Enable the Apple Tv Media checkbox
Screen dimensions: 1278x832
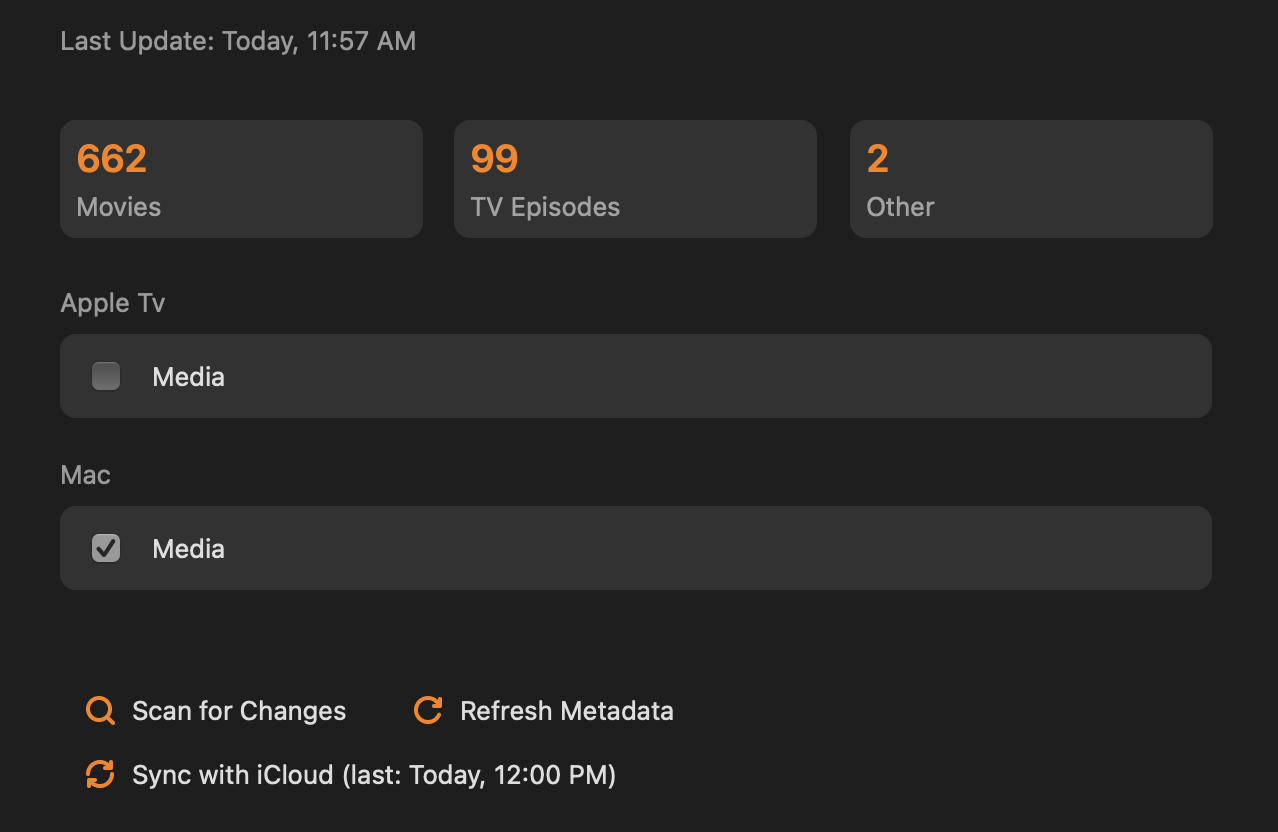tap(106, 376)
